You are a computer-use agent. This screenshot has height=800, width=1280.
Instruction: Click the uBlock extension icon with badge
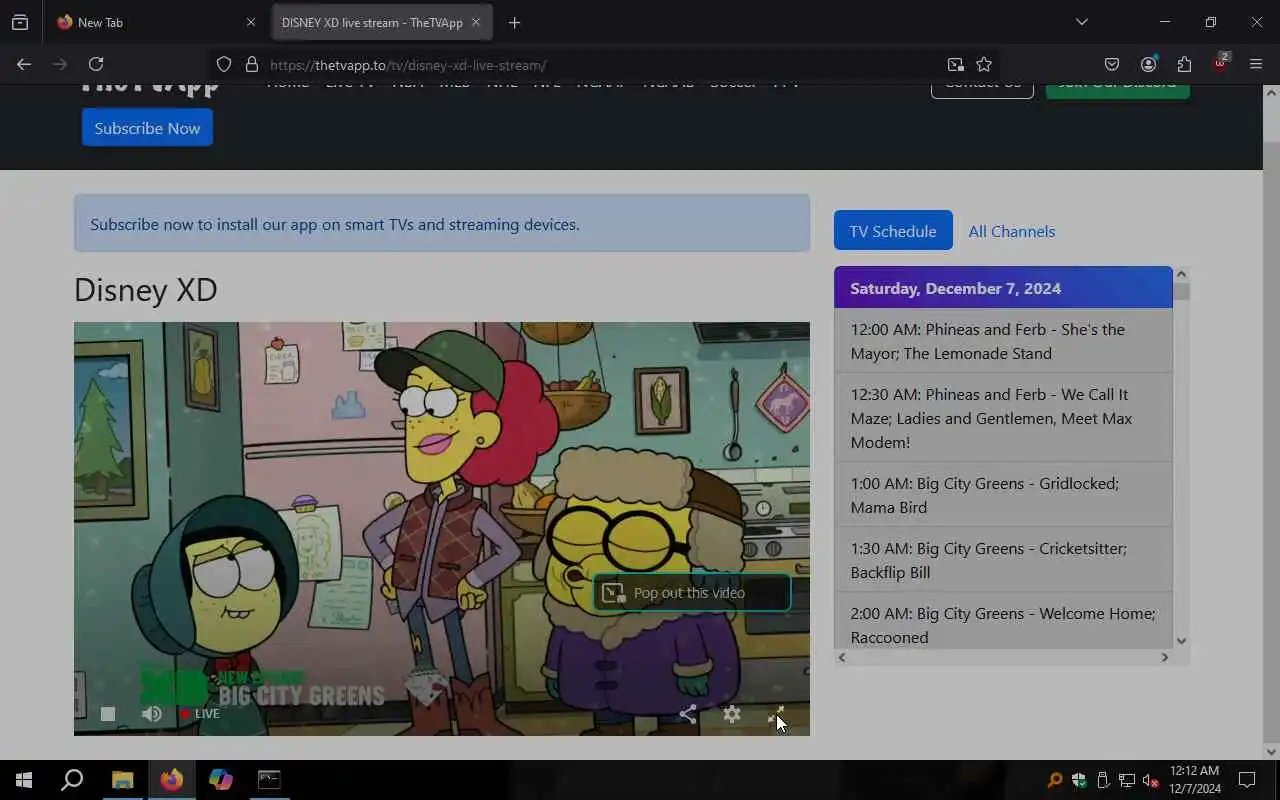point(1220,63)
